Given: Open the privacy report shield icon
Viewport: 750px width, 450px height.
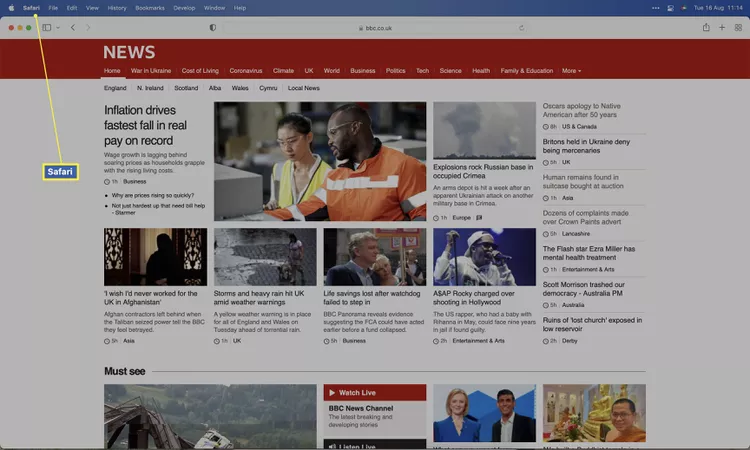Looking at the screenshot, I should (x=213, y=27).
